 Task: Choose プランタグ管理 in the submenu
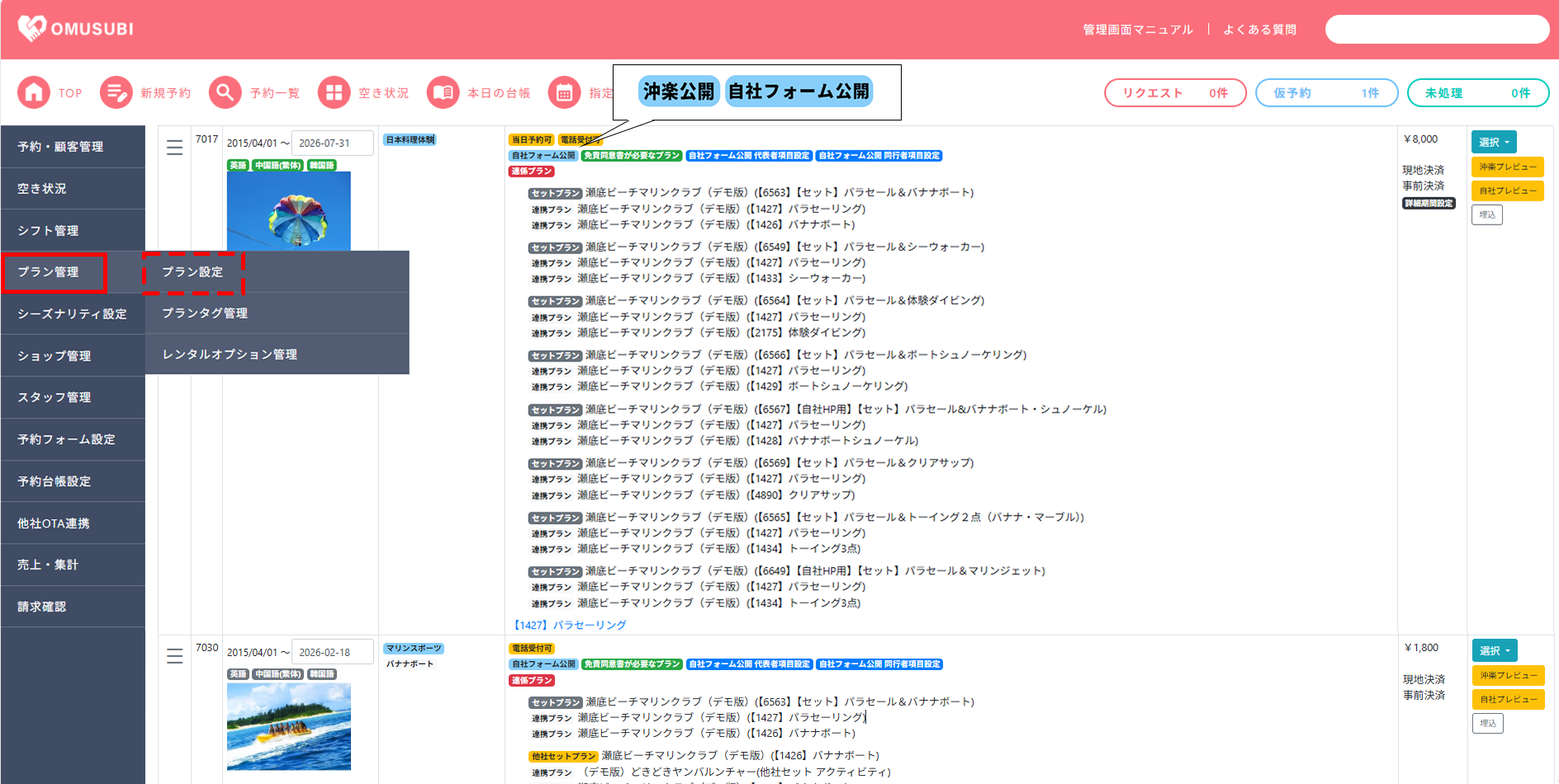pos(205,314)
